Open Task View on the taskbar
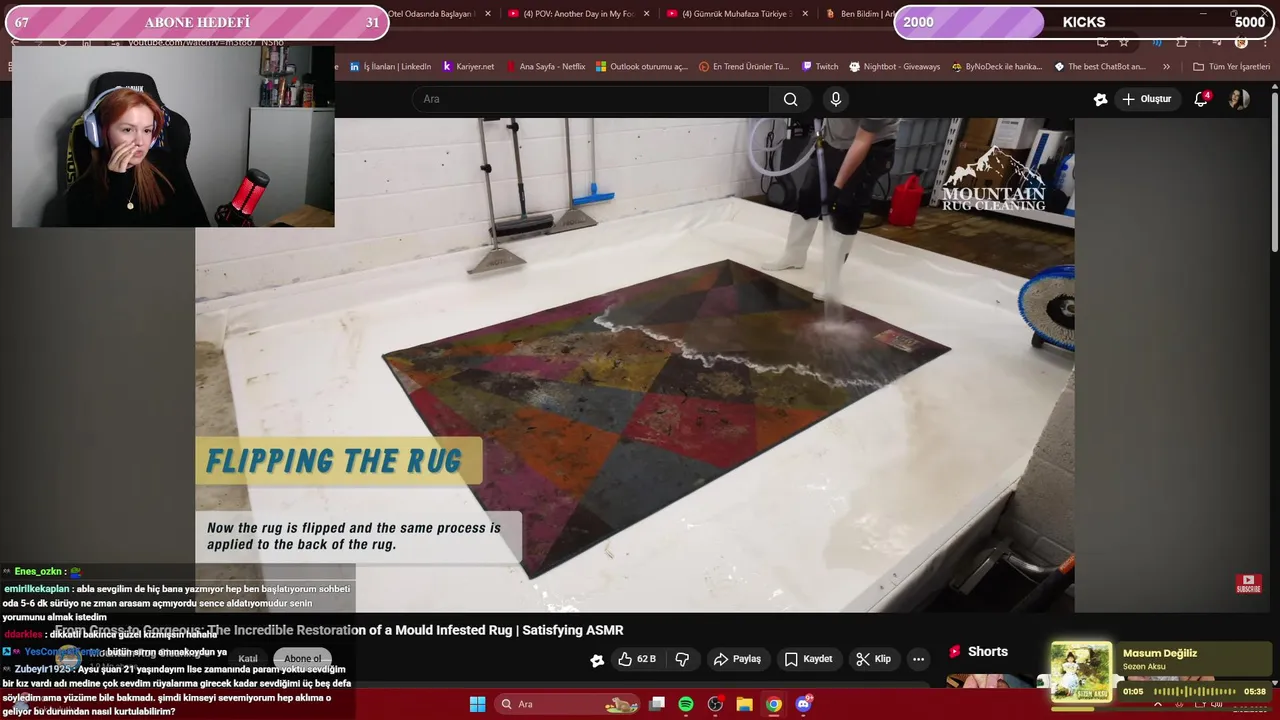Screen dimensions: 1280x720 657,704
